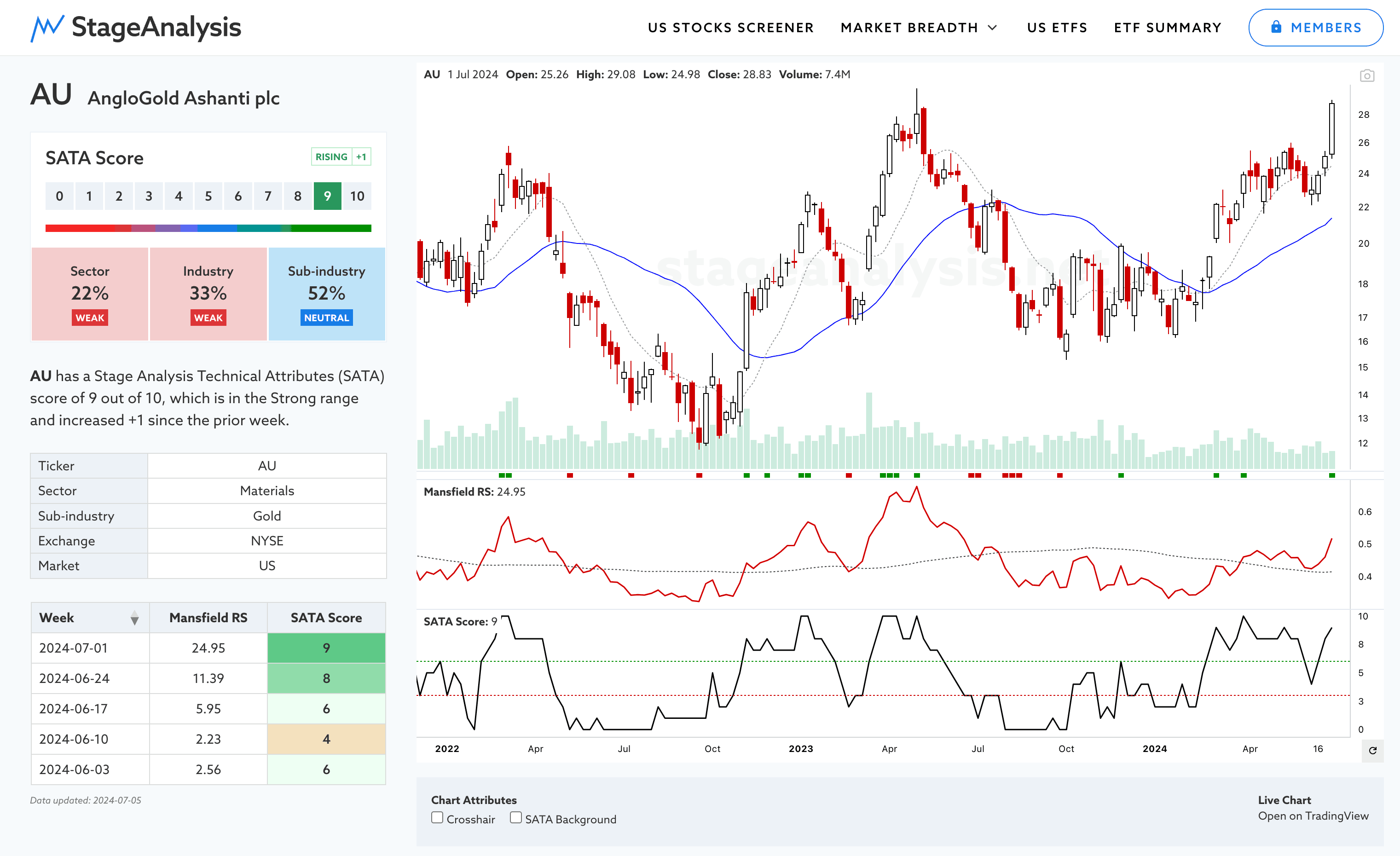Click the 2024-07-01 week cell
The image size is (1400, 856).
coord(90,648)
